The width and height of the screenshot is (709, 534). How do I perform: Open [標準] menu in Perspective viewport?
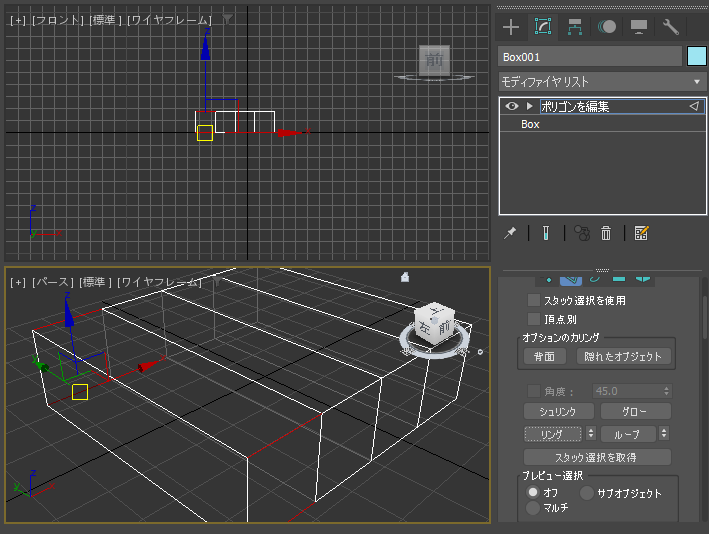(95, 282)
